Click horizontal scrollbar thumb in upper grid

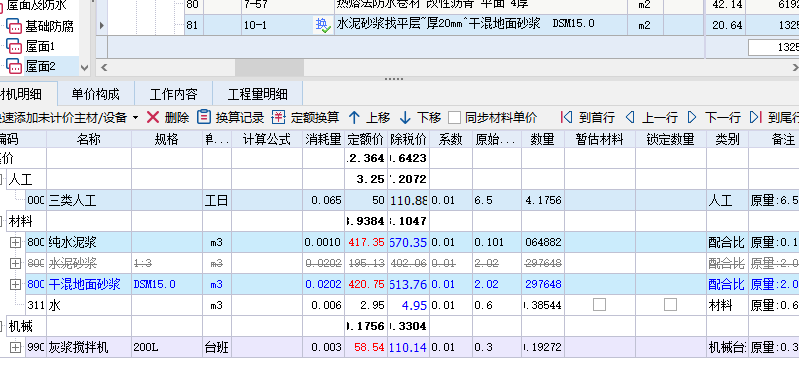click(x=269, y=67)
